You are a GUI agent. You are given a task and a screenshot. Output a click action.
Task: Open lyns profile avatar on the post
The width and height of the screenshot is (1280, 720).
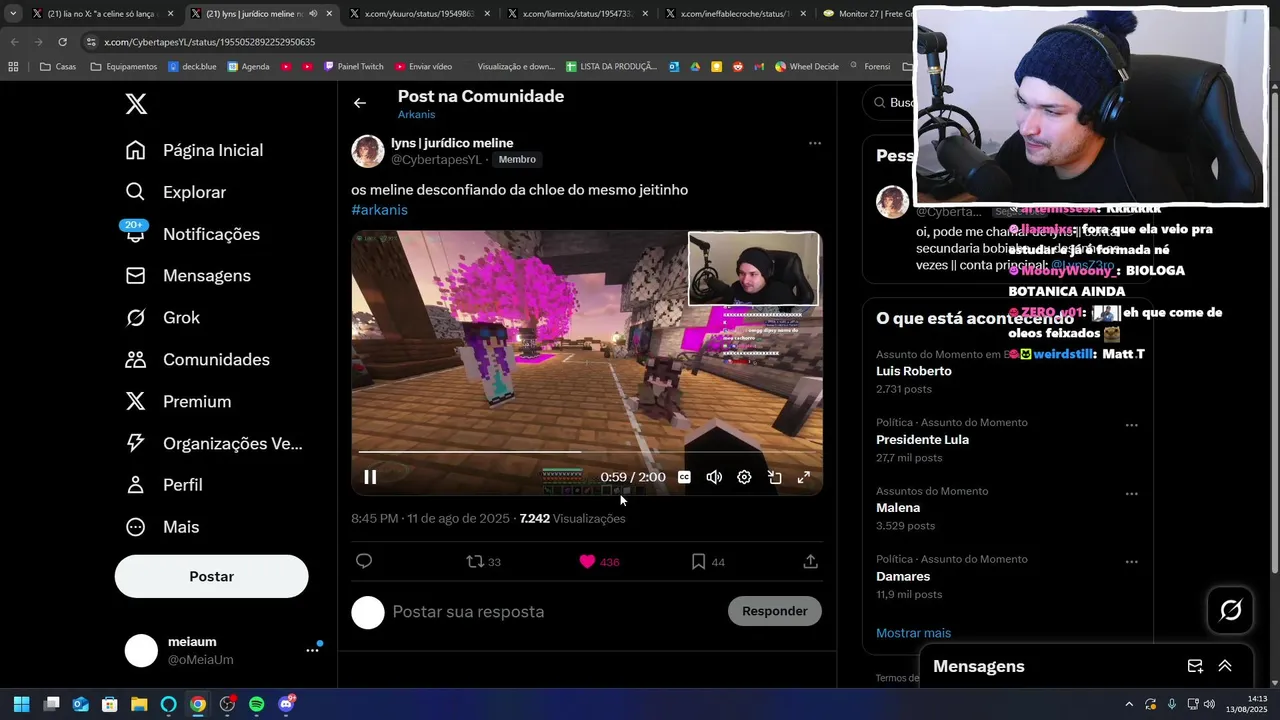pos(368,151)
